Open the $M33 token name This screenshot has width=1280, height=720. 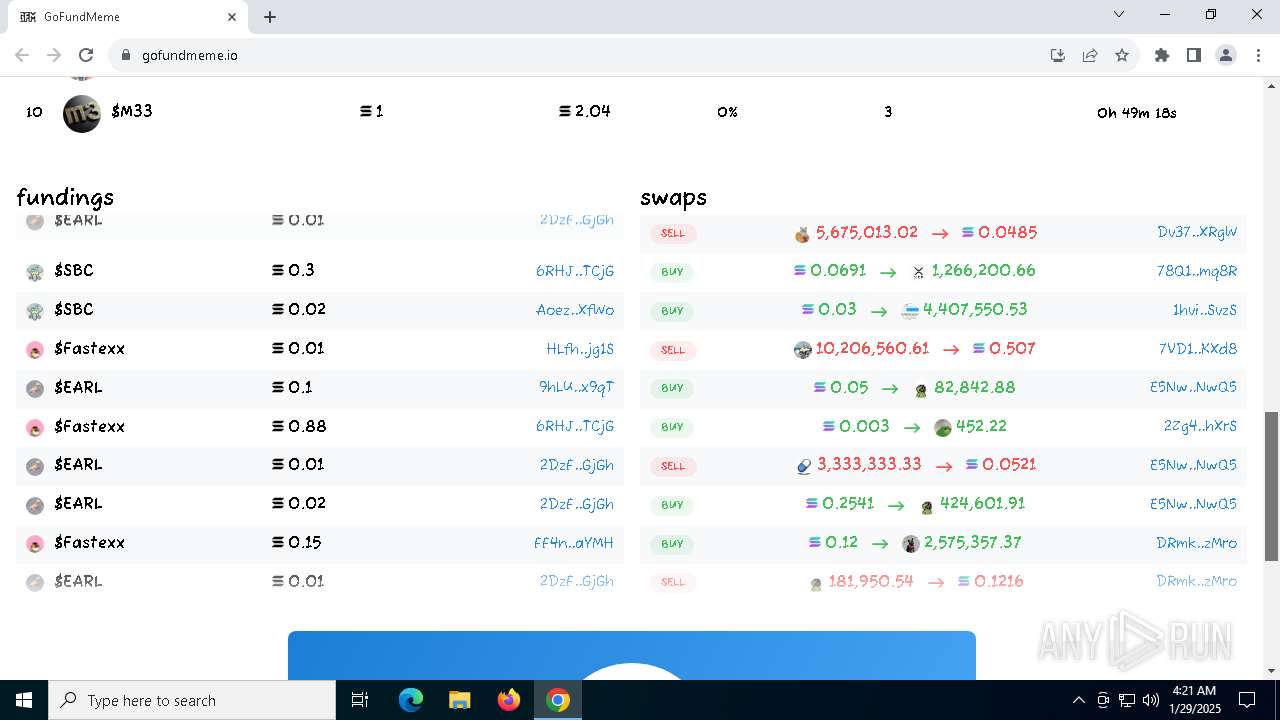pos(132,111)
